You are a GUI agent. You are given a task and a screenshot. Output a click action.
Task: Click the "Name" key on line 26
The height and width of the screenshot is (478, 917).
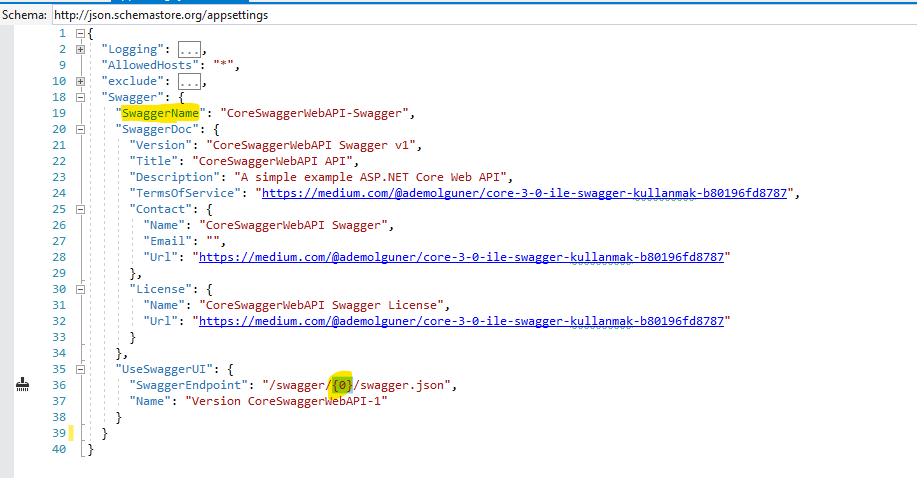[x=164, y=225]
